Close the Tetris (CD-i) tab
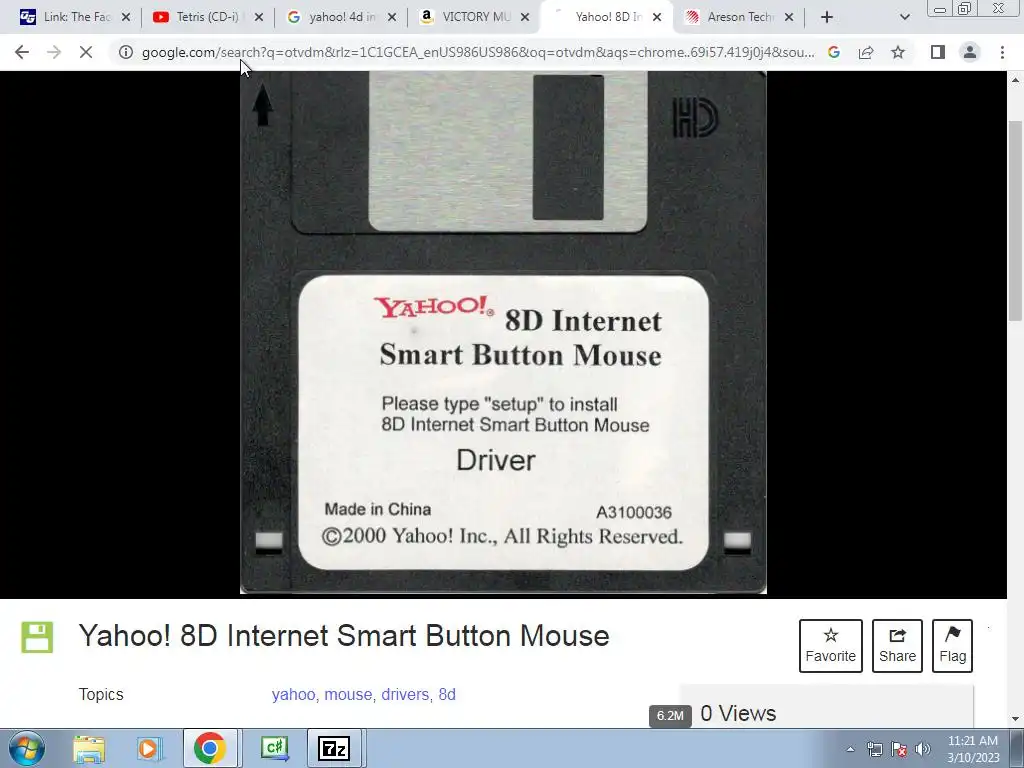 259,17
